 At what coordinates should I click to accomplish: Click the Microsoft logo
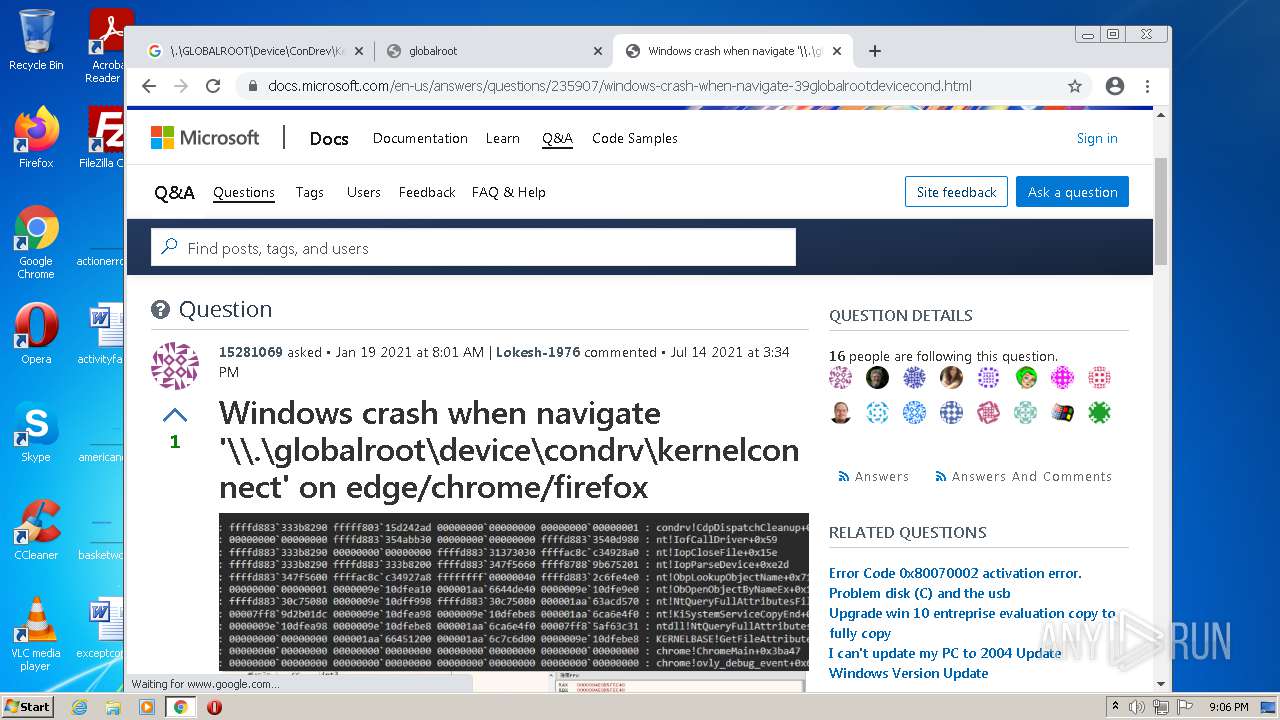point(205,138)
